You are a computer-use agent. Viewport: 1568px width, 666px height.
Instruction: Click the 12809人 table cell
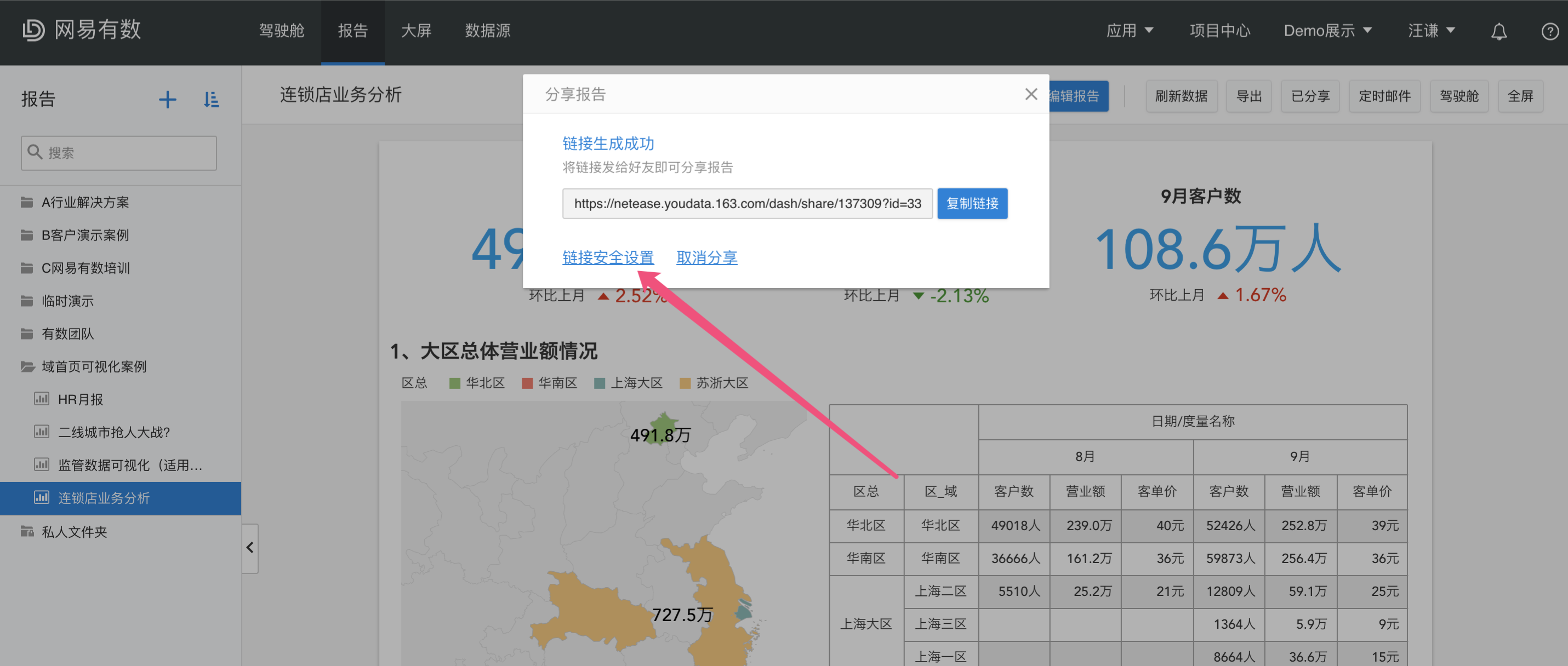[1229, 591]
